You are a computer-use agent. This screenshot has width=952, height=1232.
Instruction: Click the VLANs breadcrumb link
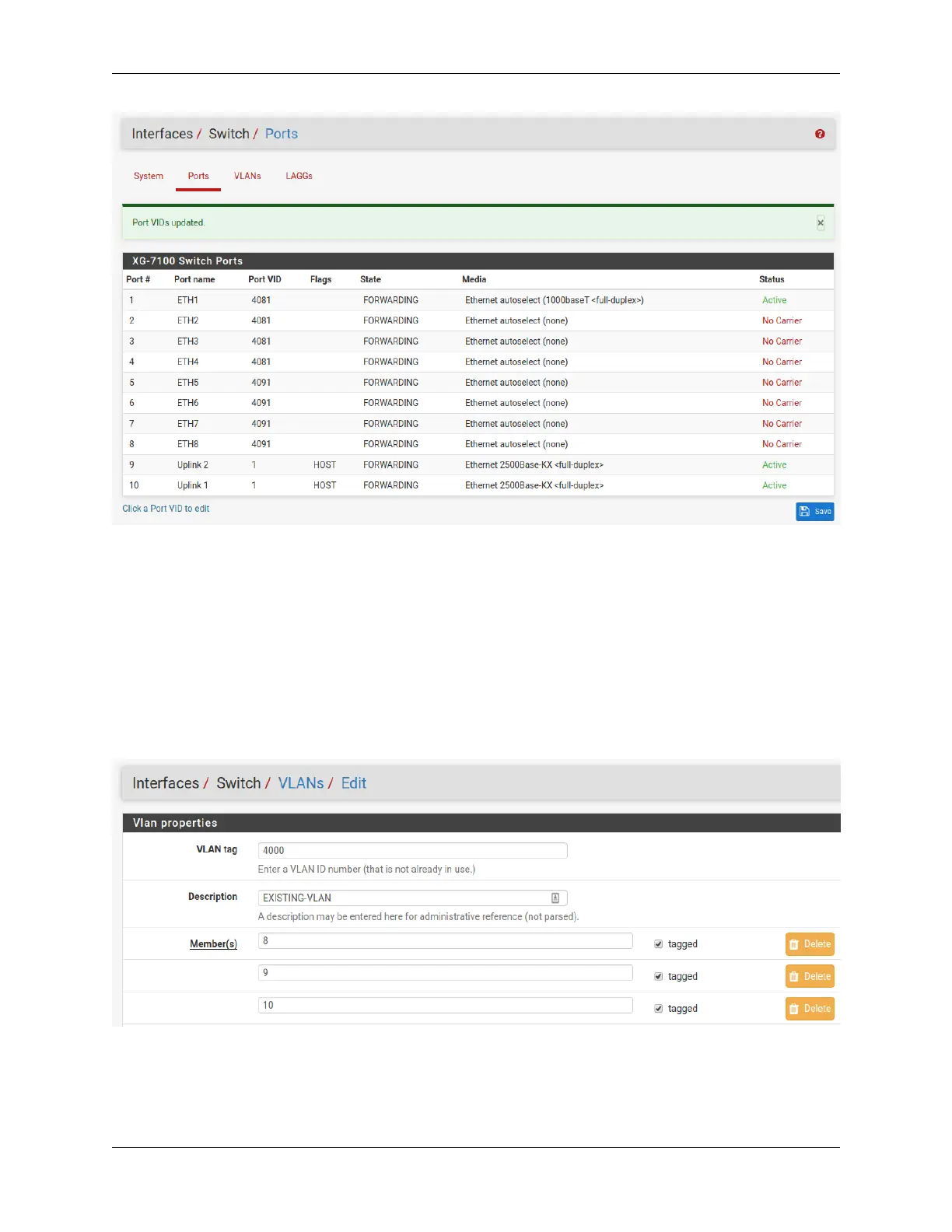point(301,783)
